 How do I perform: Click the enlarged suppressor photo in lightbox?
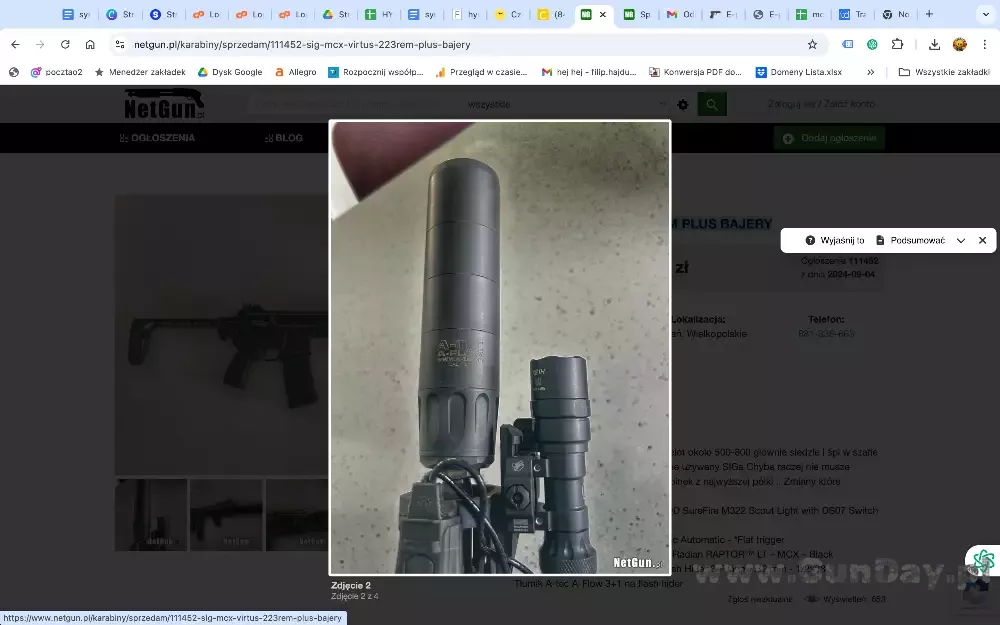(x=499, y=348)
